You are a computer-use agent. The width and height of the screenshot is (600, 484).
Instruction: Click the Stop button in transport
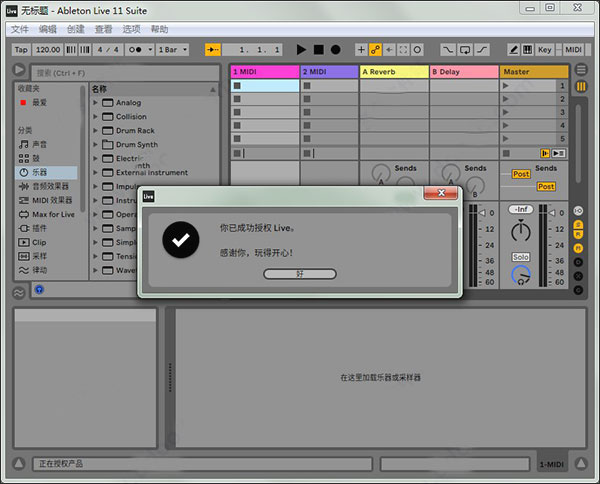(x=318, y=50)
